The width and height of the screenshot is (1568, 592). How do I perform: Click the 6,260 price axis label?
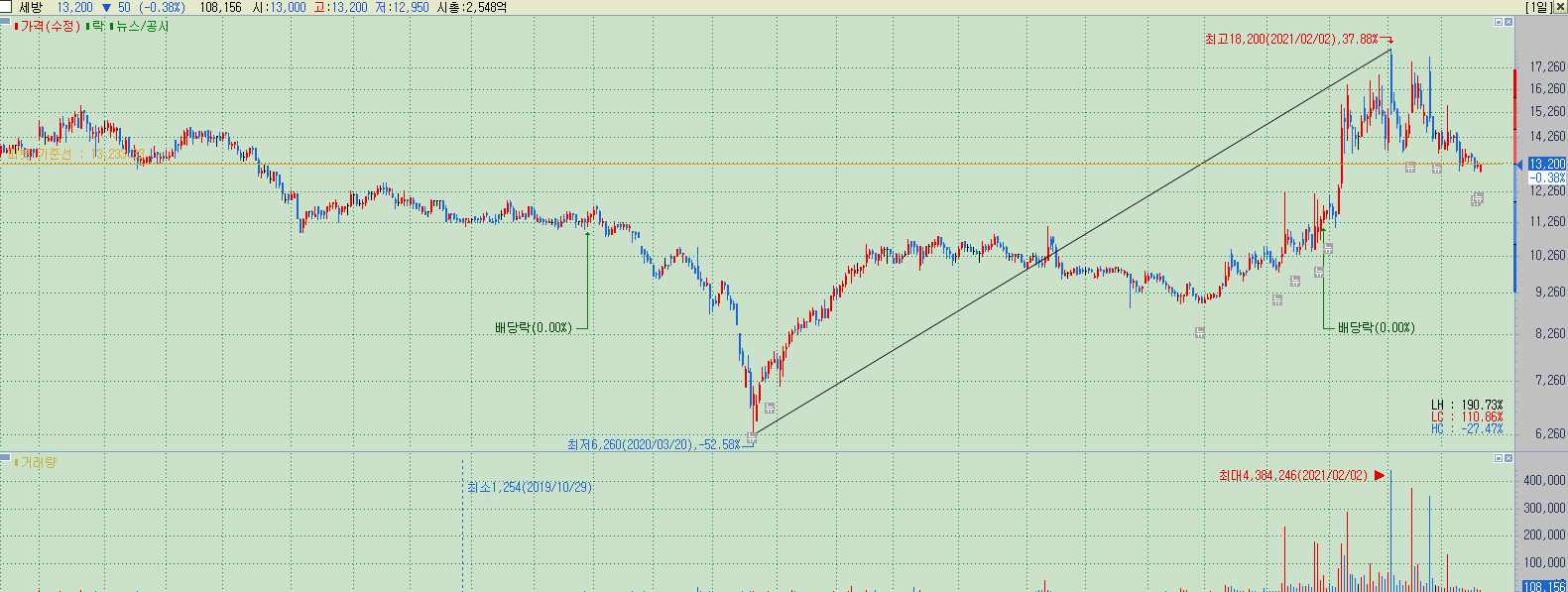[x=1548, y=433]
